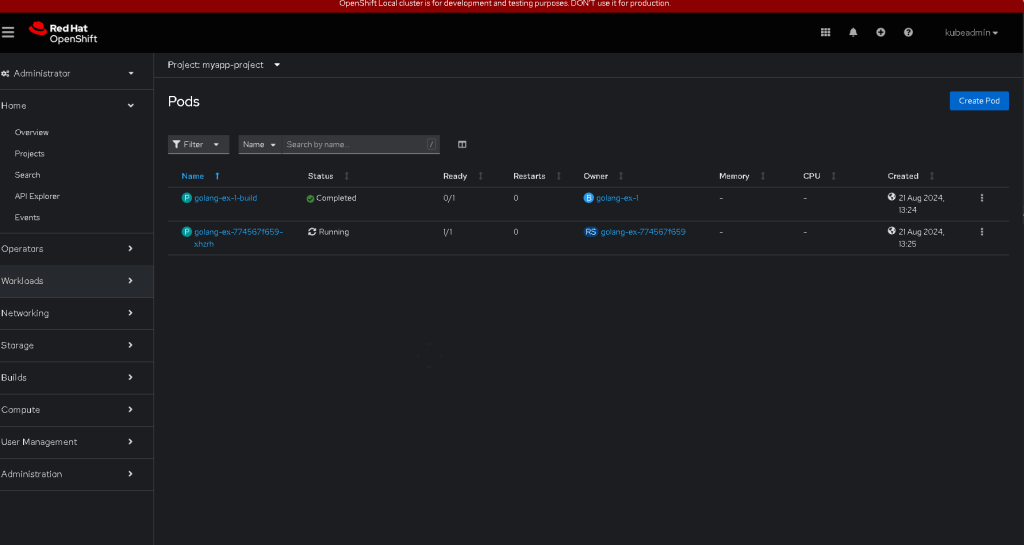Sort by the Memory column
This screenshot has width=1024, height=545.
(741, 176)
